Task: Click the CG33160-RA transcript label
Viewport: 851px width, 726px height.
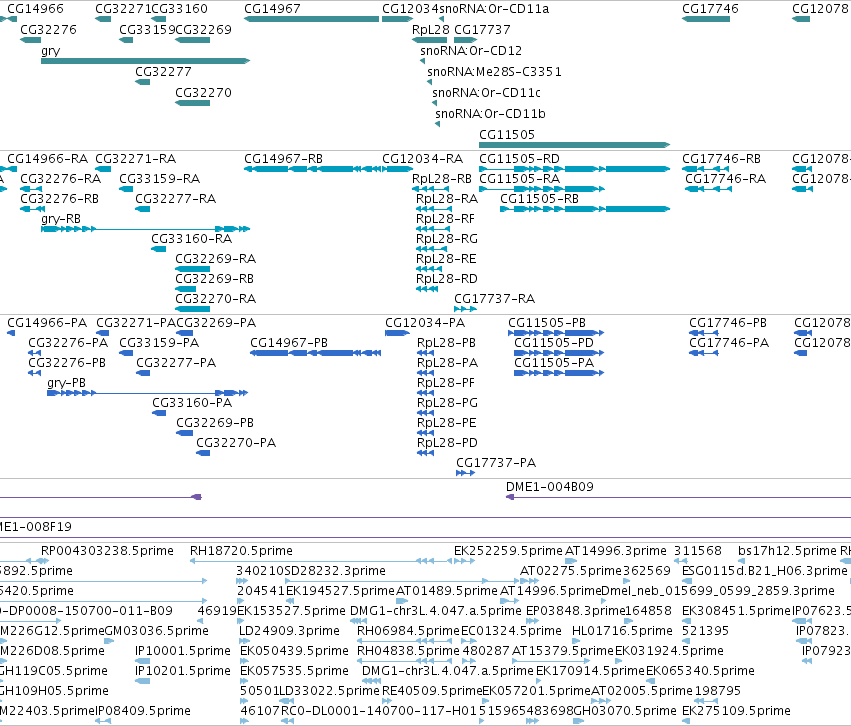Action: point(192,239)
